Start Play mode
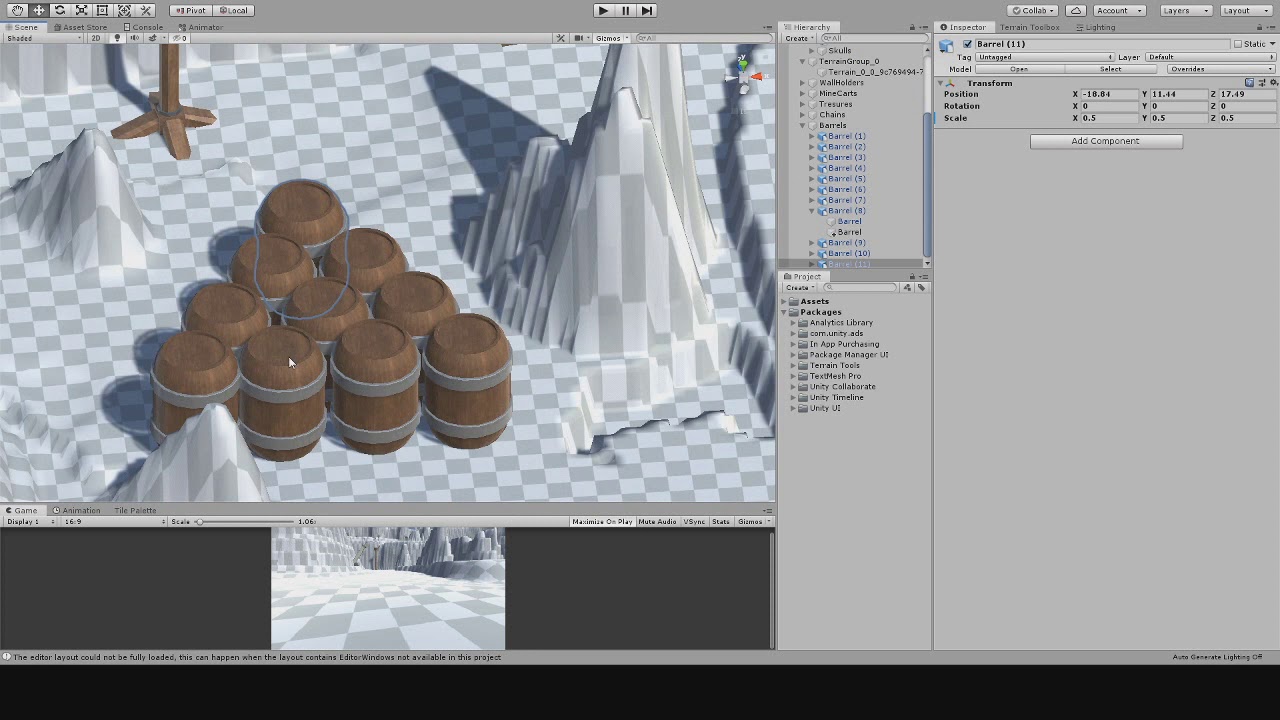Image resolution: width=1280 pixels, height=720 pixels. tap(602, 10)
